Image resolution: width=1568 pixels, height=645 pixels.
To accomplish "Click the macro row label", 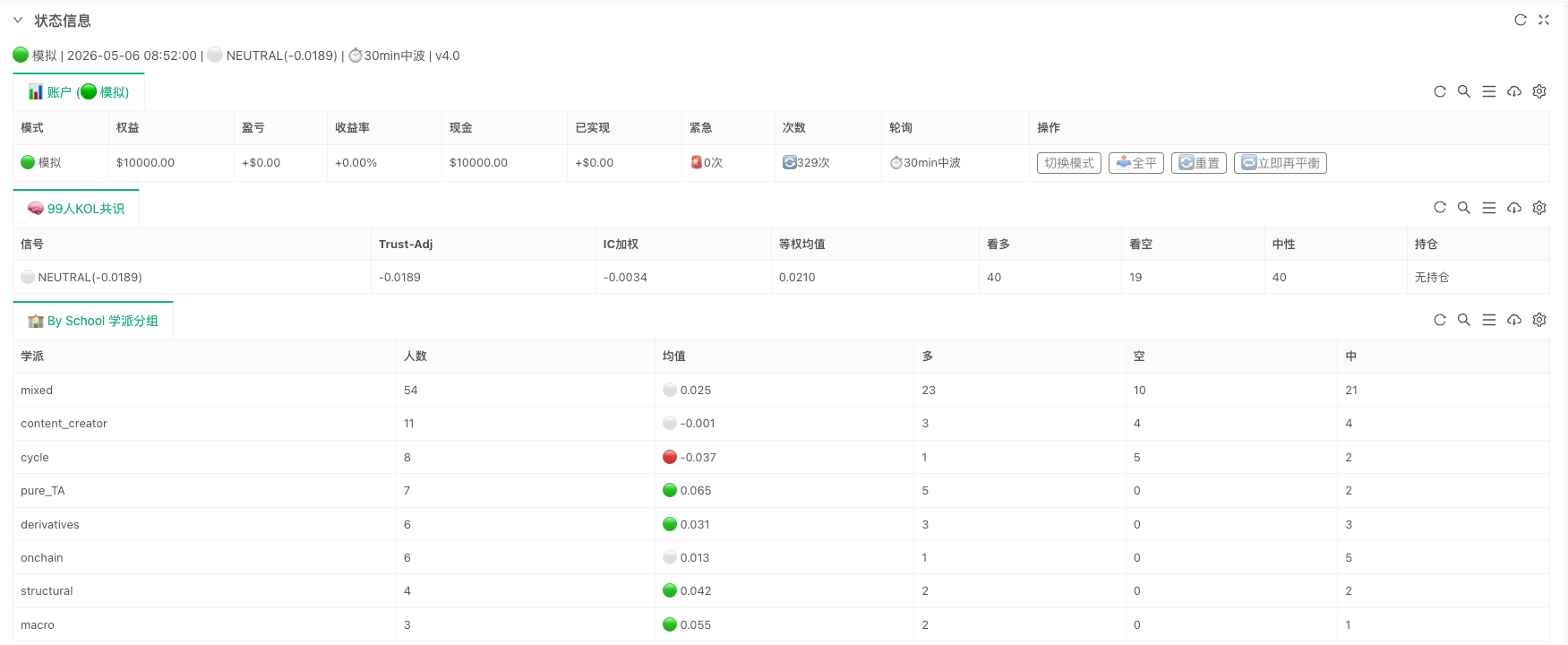I will click(38, 624).
